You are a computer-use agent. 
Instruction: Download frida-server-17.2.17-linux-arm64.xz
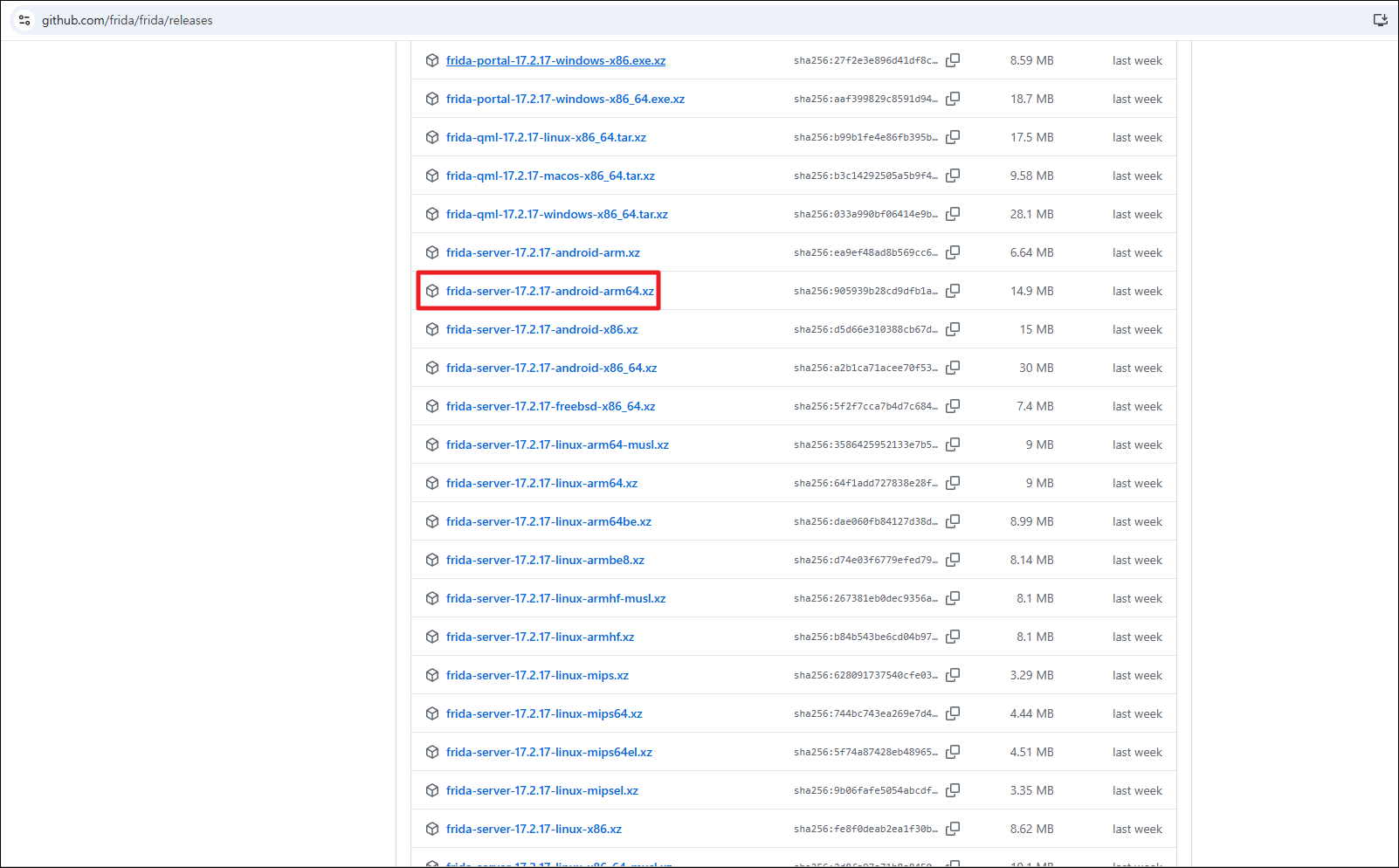[541, 483]
